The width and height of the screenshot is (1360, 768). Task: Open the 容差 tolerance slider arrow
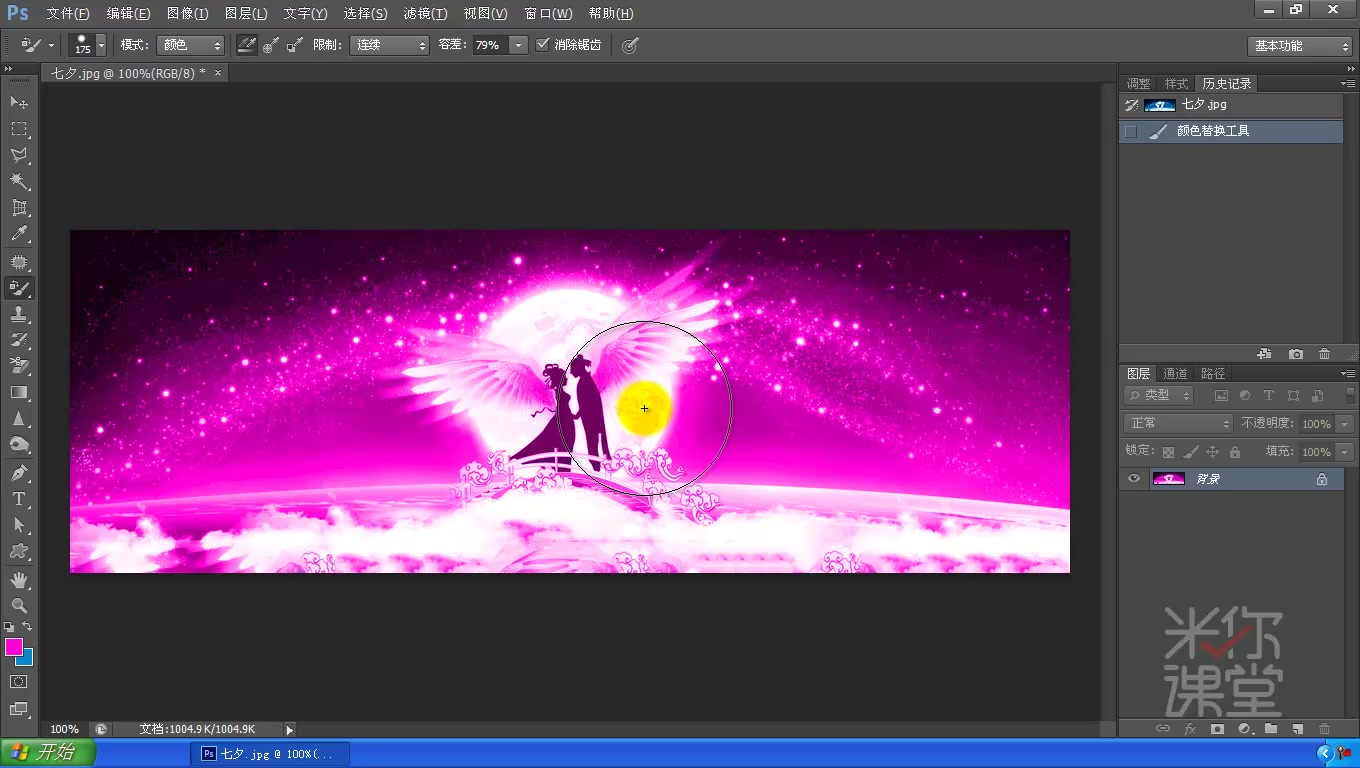click(518, 45)
